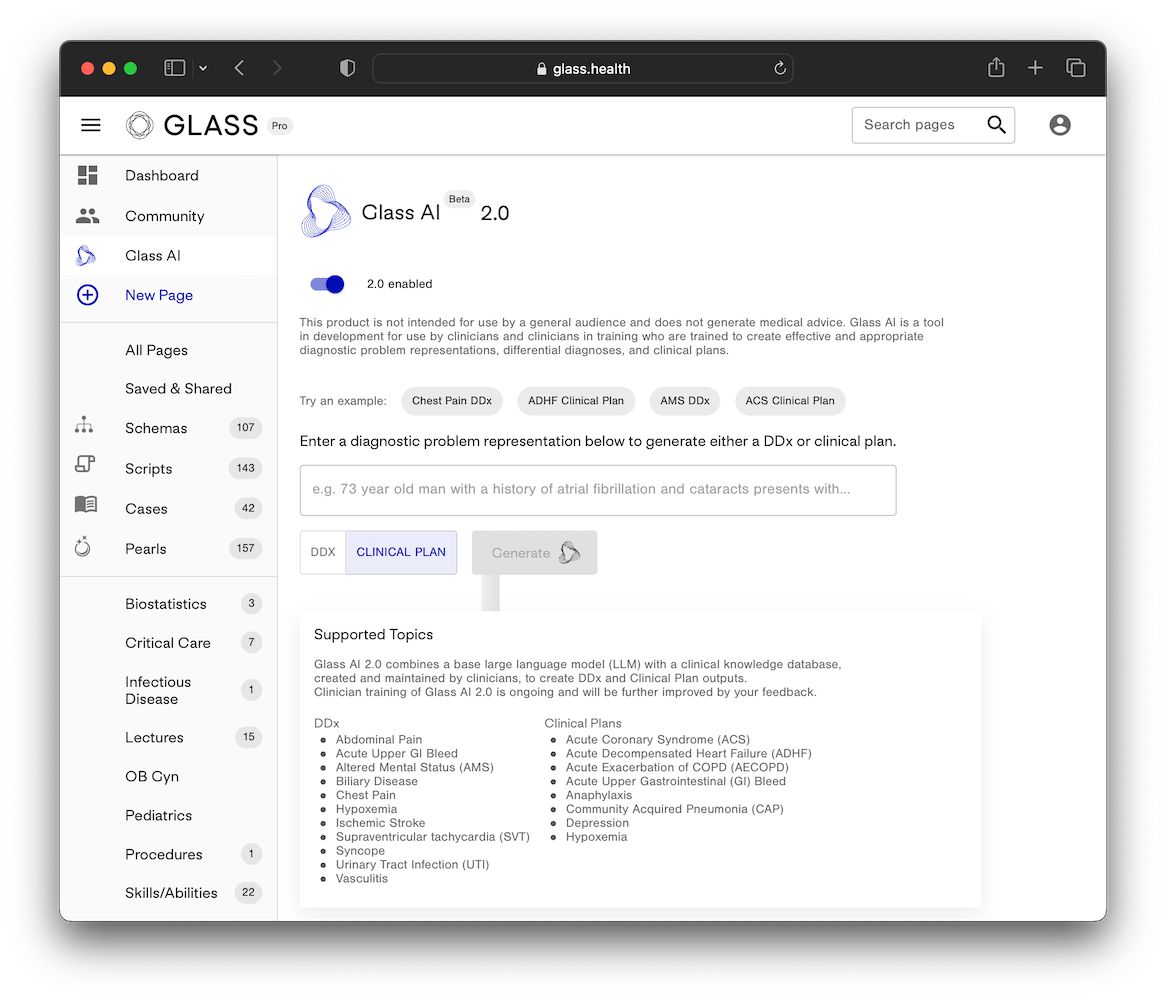Click the Pearls ring icon
The image size is (1166, 1000).
(x=83, y=547)
